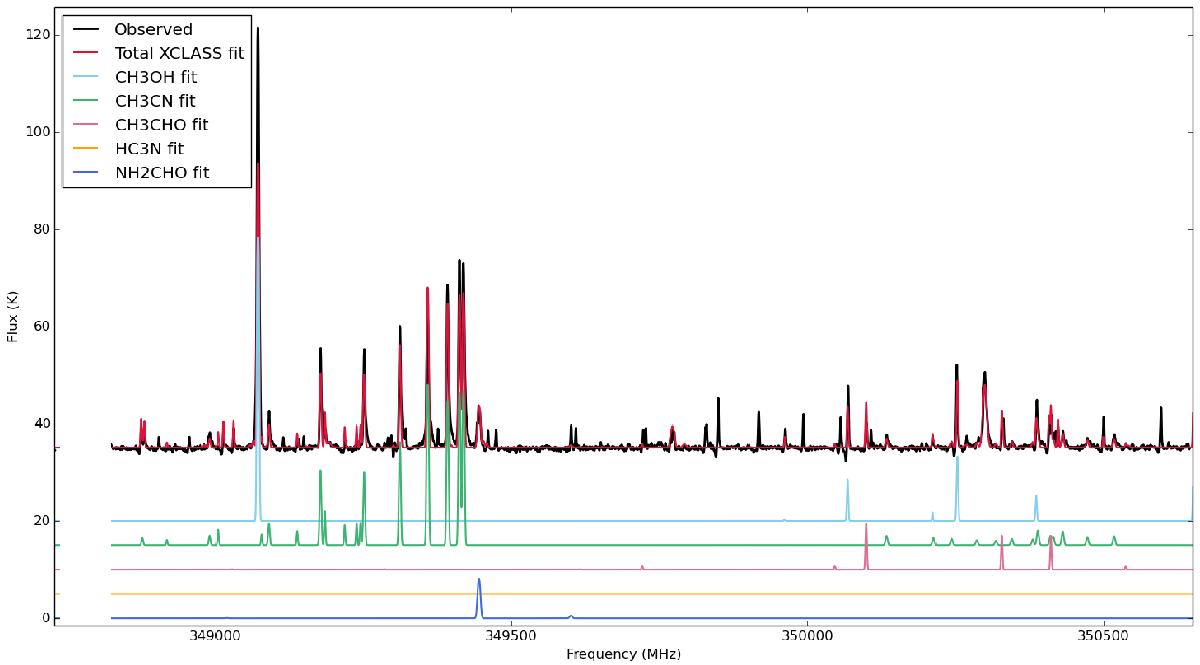Click the orange HC3N line swatch

click(x=86, y=149)
